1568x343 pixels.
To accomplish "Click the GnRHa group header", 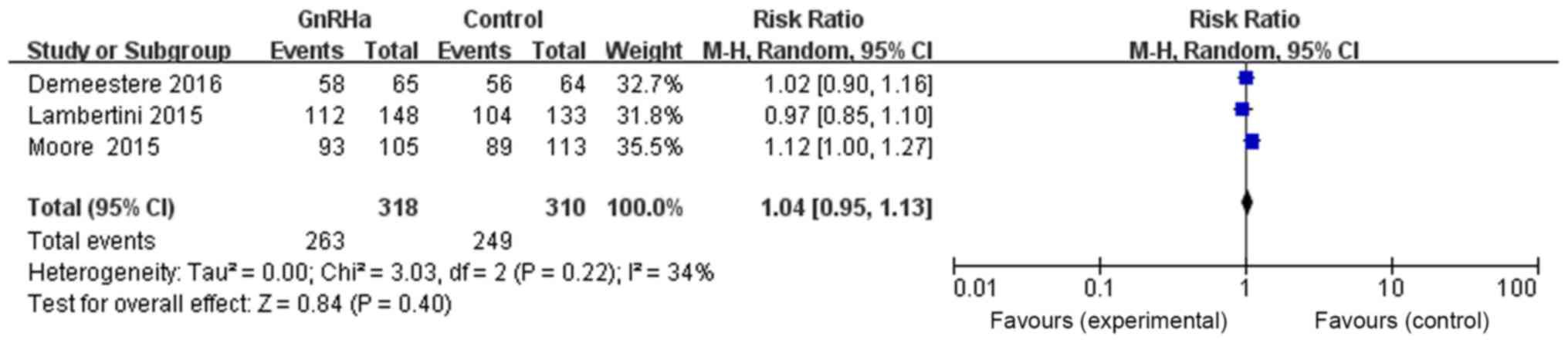I will [334, 19].
